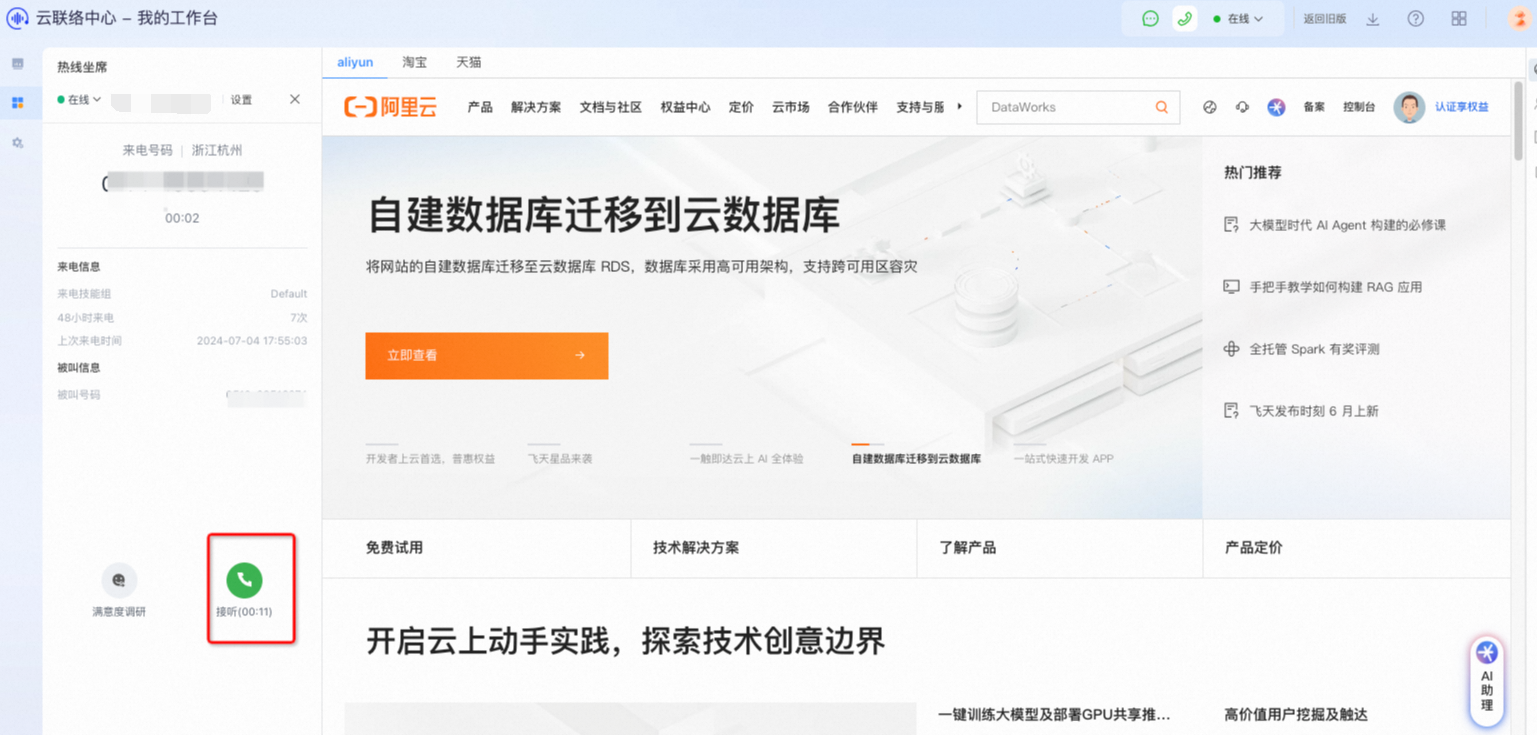The height and width of the screenshot is (735, 1537).
Task: Click the download icon in the top bar
Action: [x=1373, y=19]
